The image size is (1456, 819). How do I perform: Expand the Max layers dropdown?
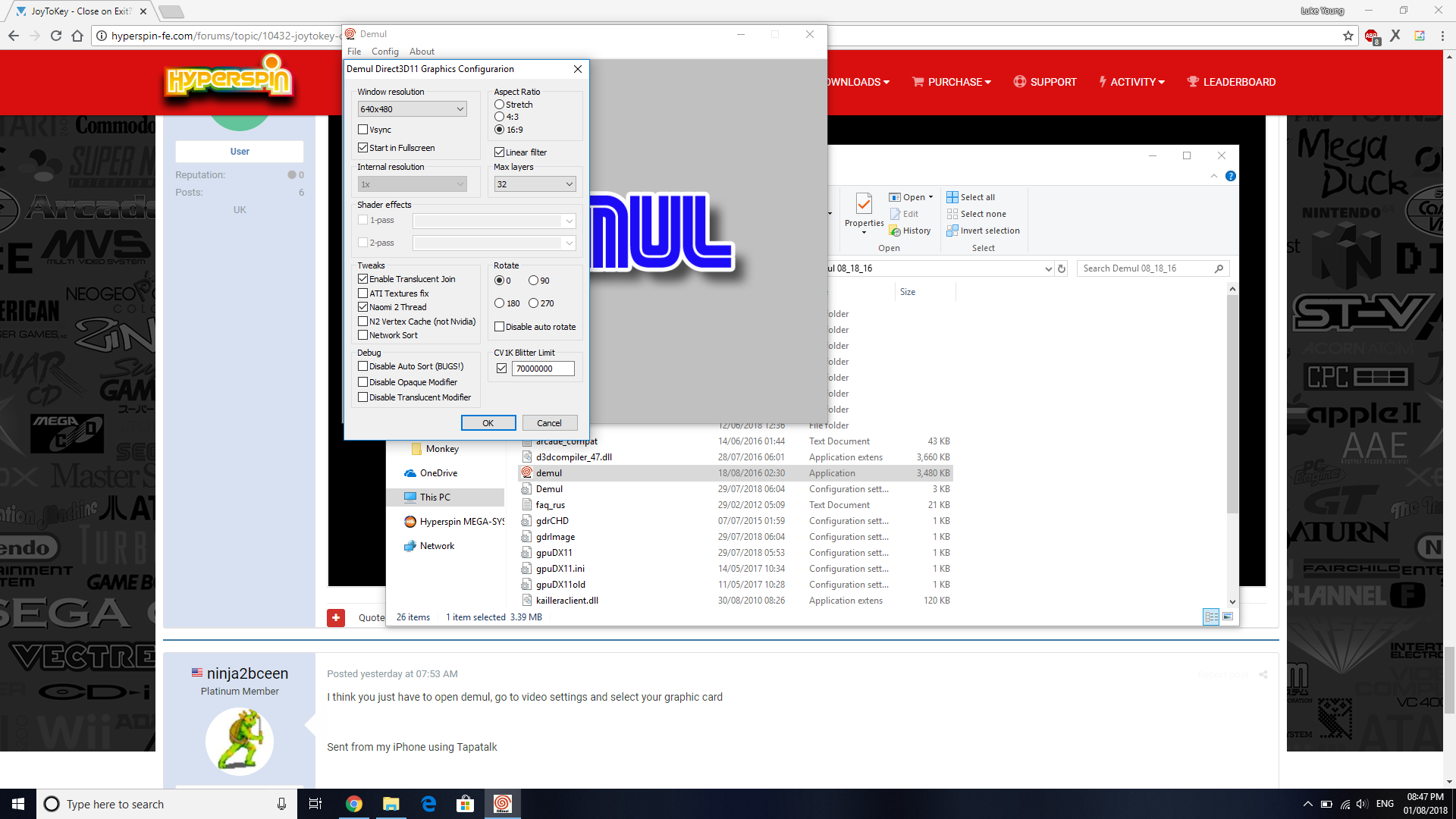tap(535, 184)
